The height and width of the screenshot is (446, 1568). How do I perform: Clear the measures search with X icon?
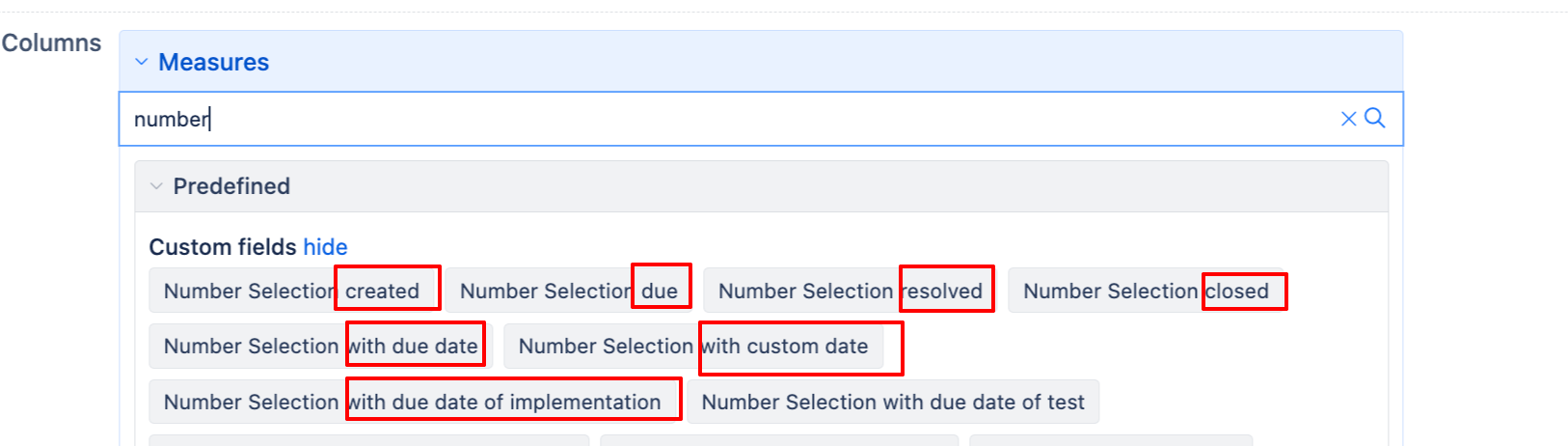click(1348, 119)
